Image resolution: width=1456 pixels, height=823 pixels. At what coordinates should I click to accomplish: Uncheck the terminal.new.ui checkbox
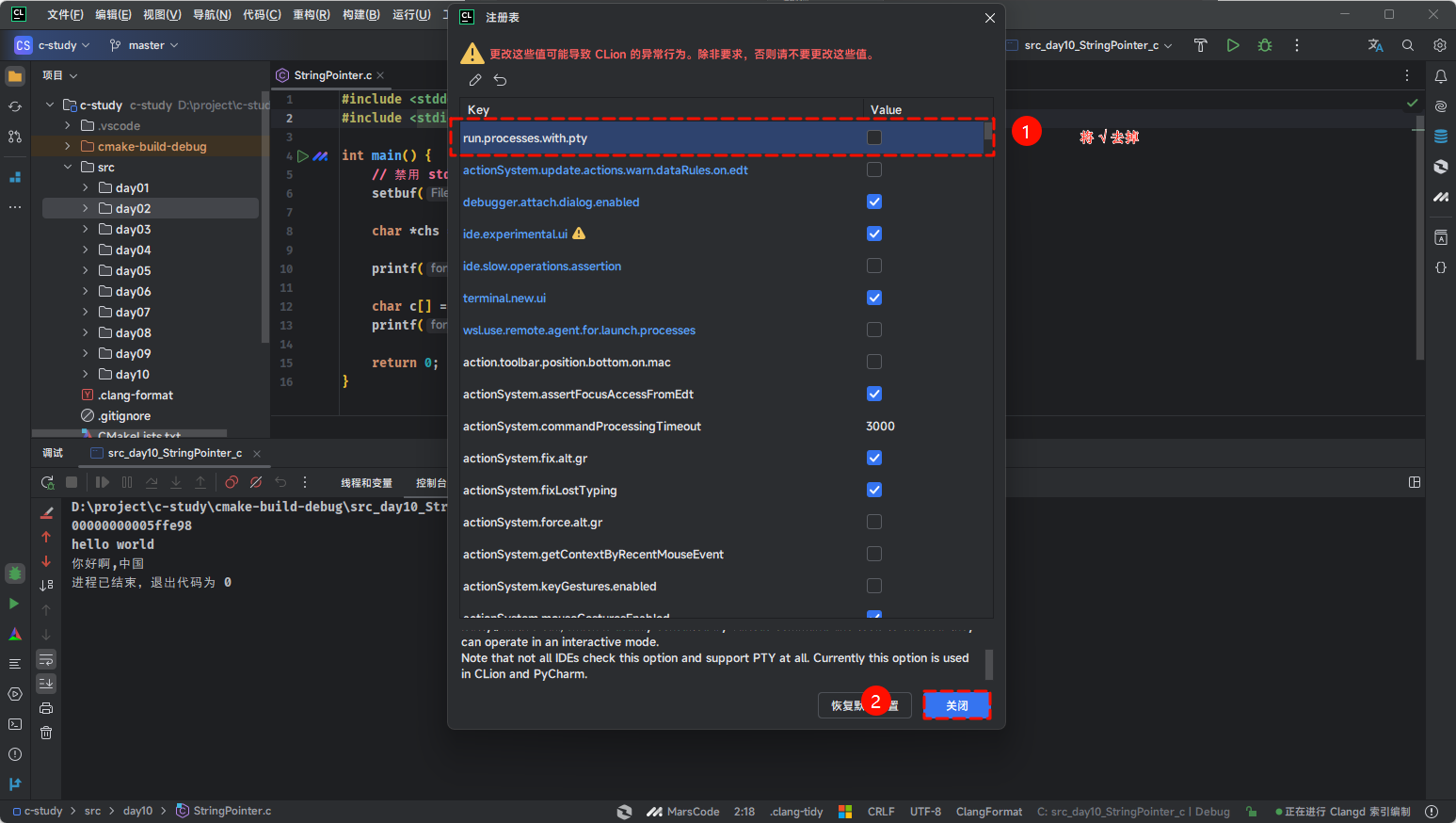874,298
